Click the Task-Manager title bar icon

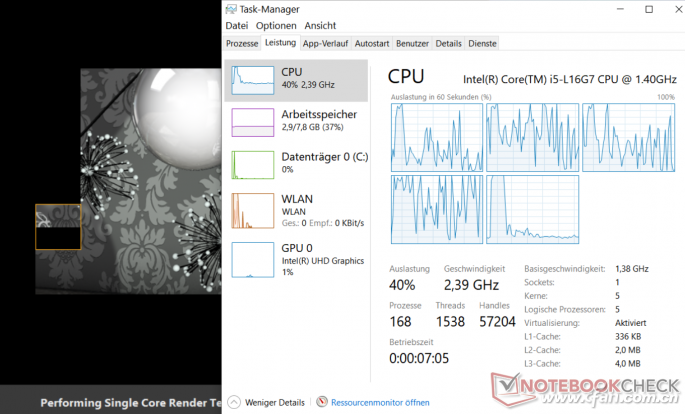(231, 9)
